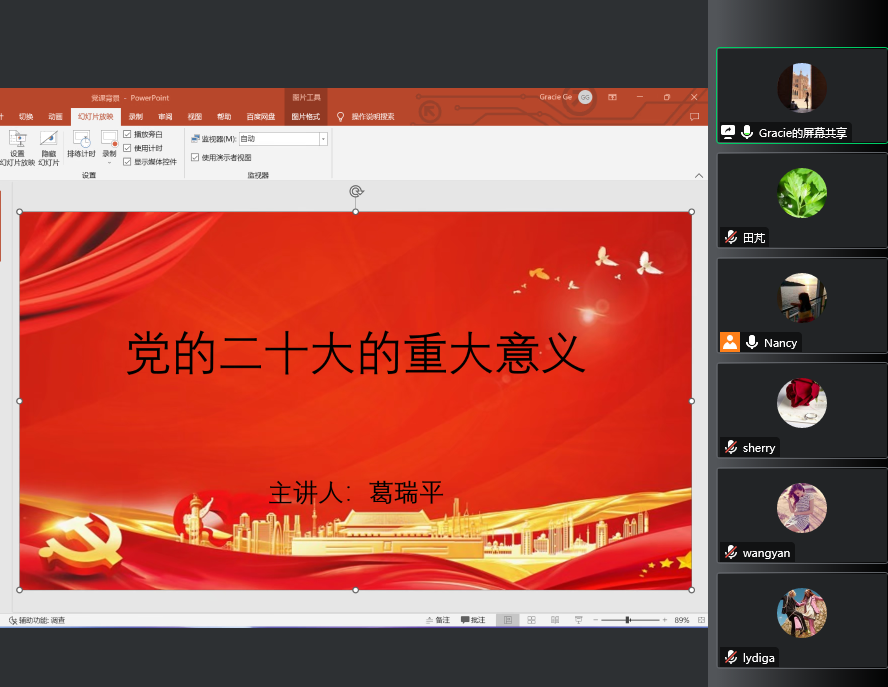The width and height of the screenshot is (888, 687).
Task: Select Nancy's participant video tile
Action: pos(801,305)
